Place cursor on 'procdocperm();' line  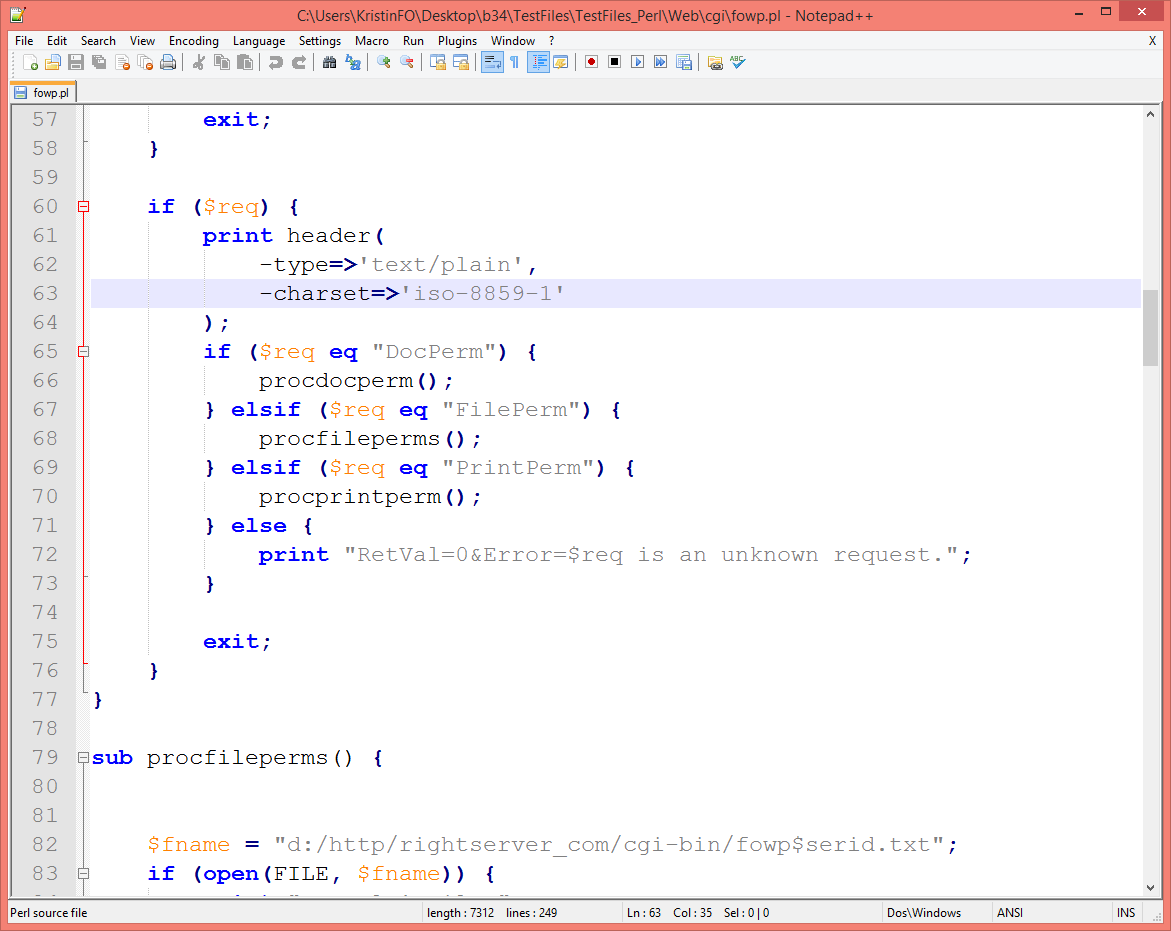pyautogui.click(x=355, y=381)
